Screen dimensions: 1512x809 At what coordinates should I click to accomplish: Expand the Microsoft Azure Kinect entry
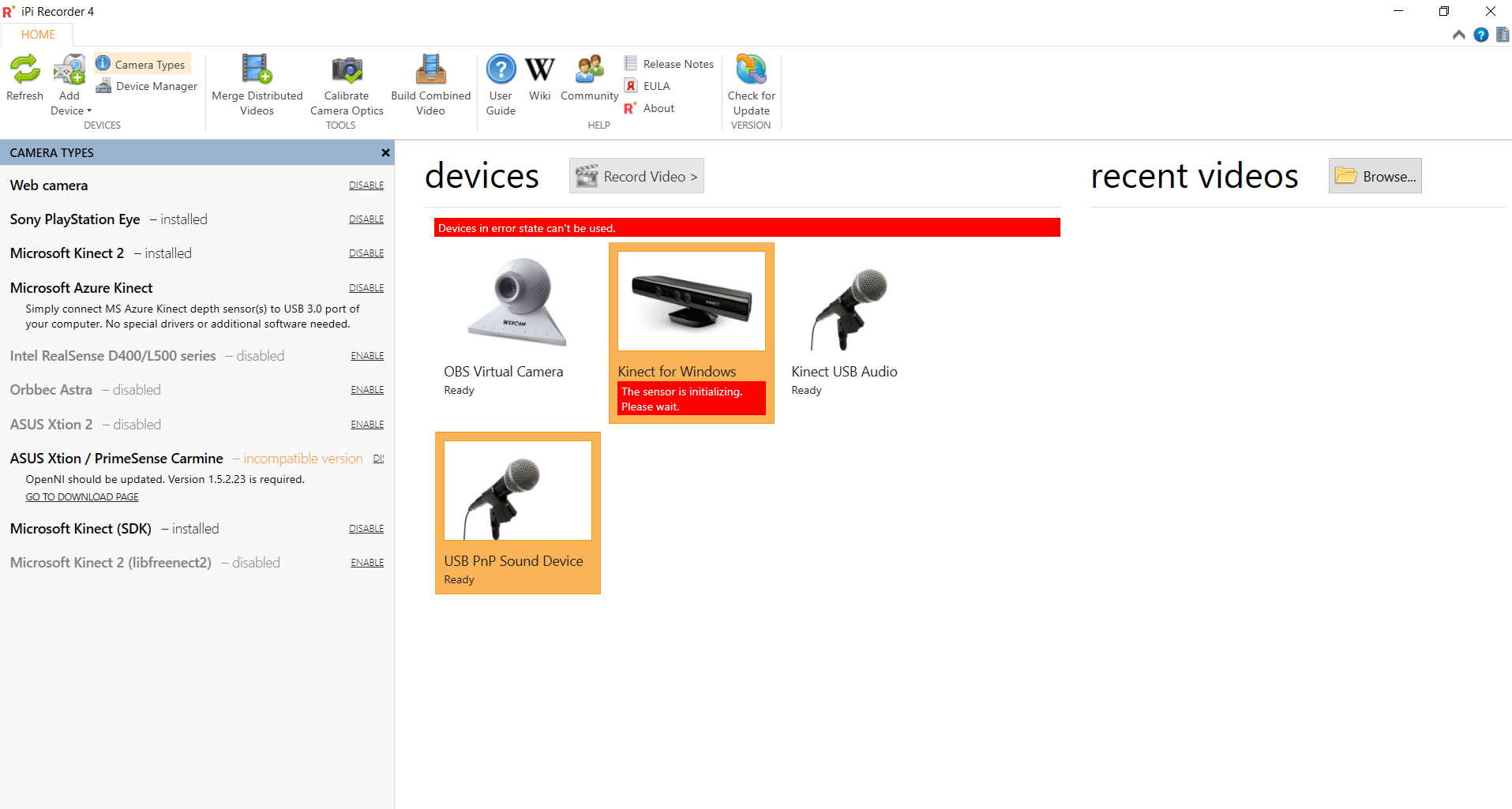pos(81,288)
